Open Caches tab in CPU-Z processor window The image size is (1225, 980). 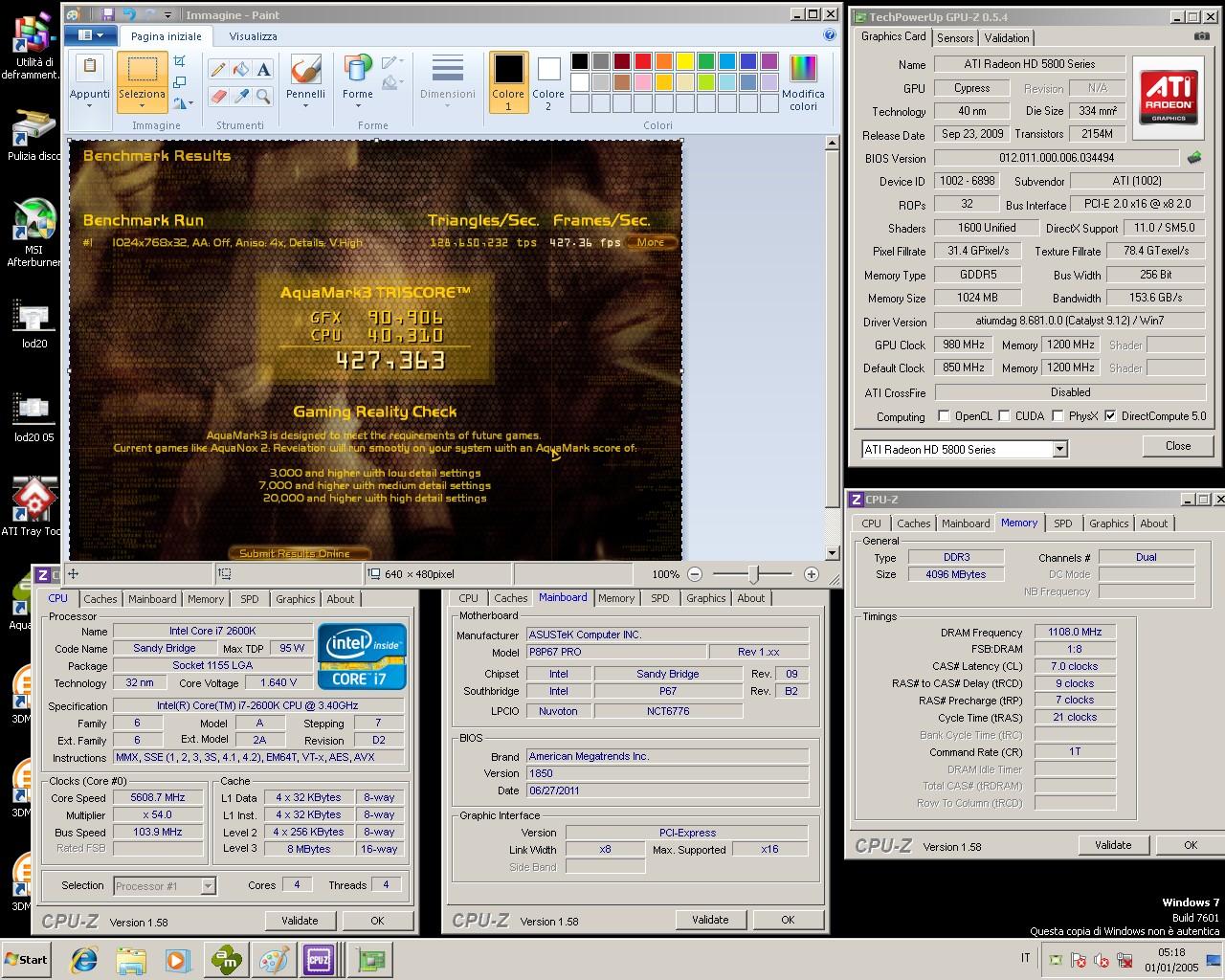pyautogui.click(x=100, y=599)
